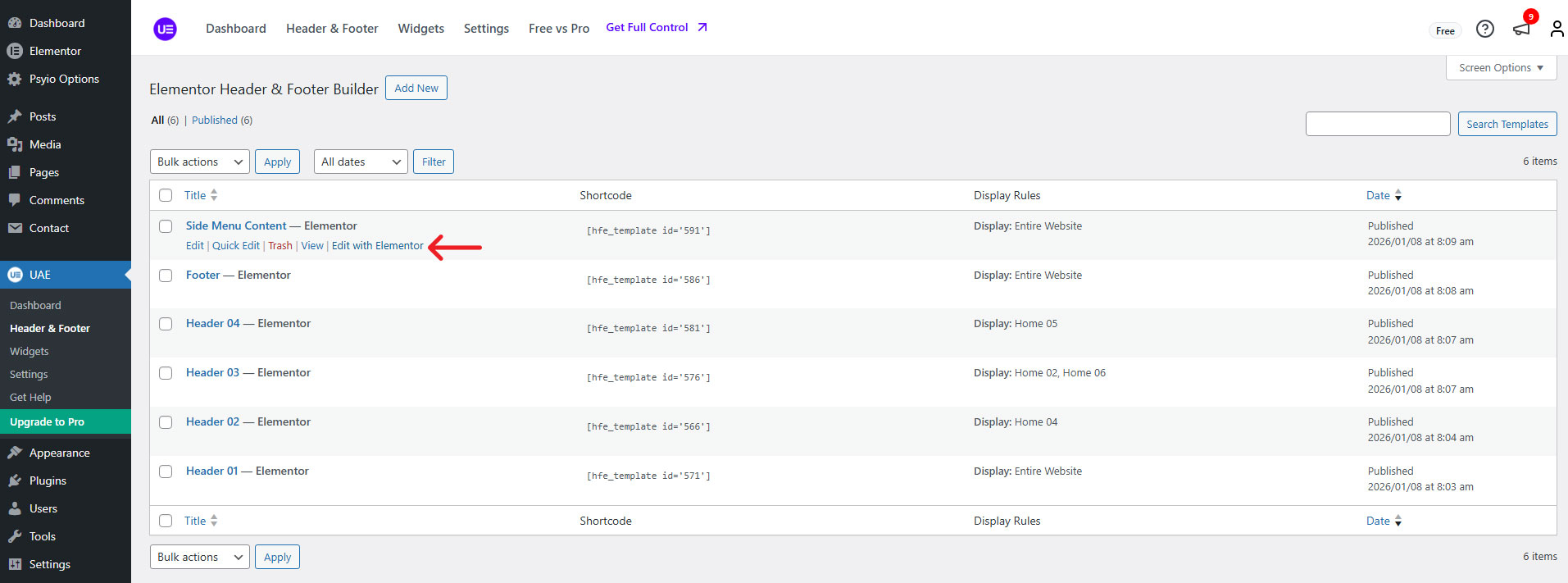The width and height of the screenshot is (1568, 583).
Task: Click the Add New button
Action: click(416, 88)
